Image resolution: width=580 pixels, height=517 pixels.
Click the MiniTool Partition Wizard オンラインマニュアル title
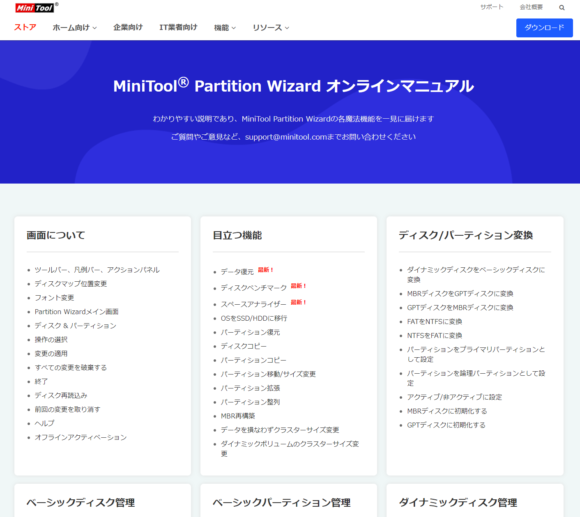coord(293,86)
